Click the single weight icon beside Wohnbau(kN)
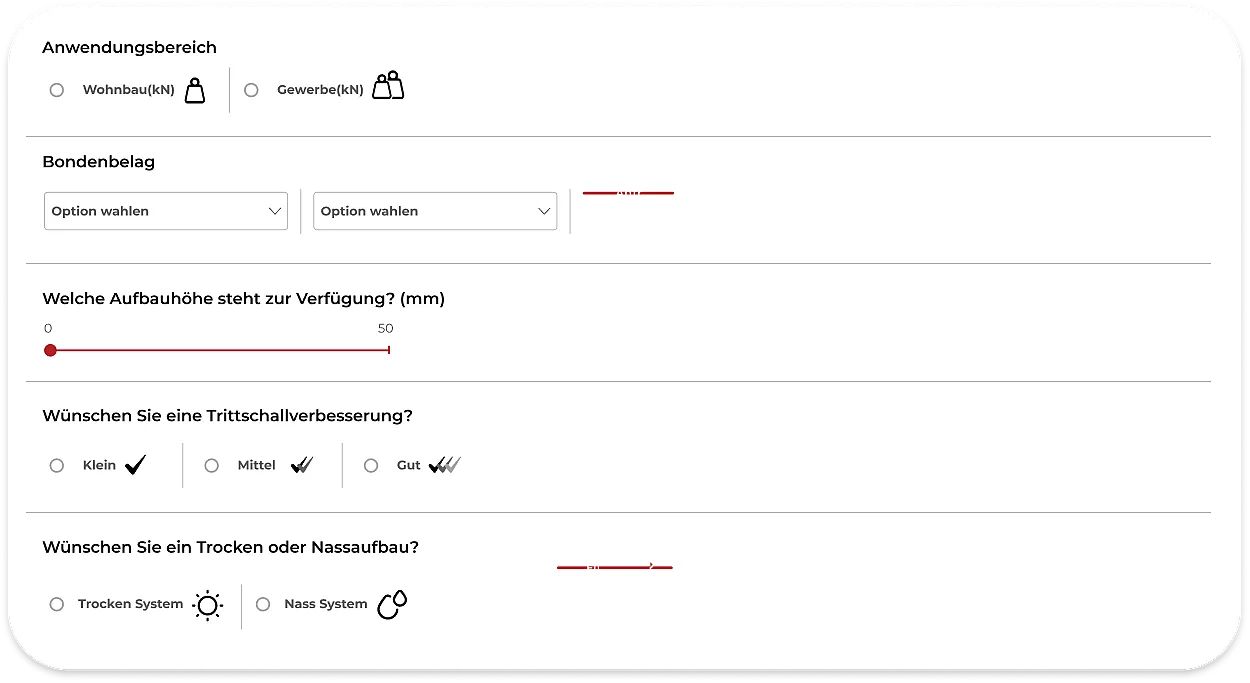 (195, 90)
